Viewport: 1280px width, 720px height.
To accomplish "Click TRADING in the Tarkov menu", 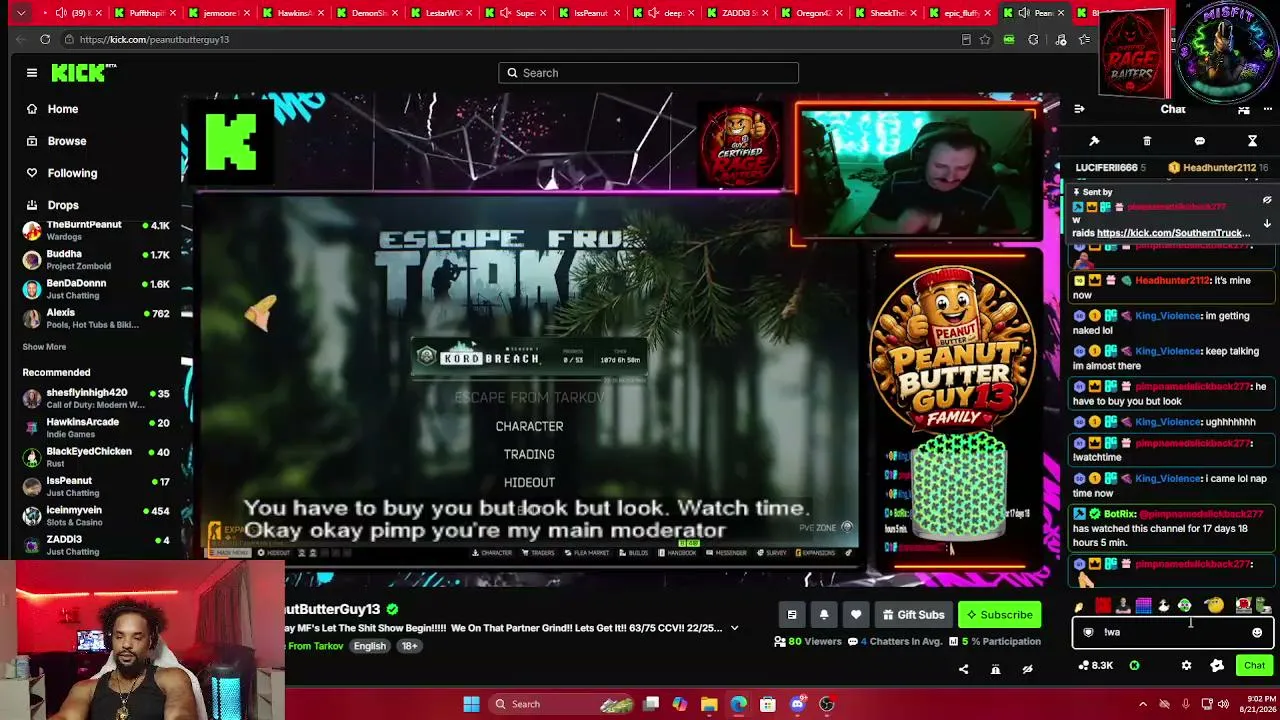I will point(529,454).
